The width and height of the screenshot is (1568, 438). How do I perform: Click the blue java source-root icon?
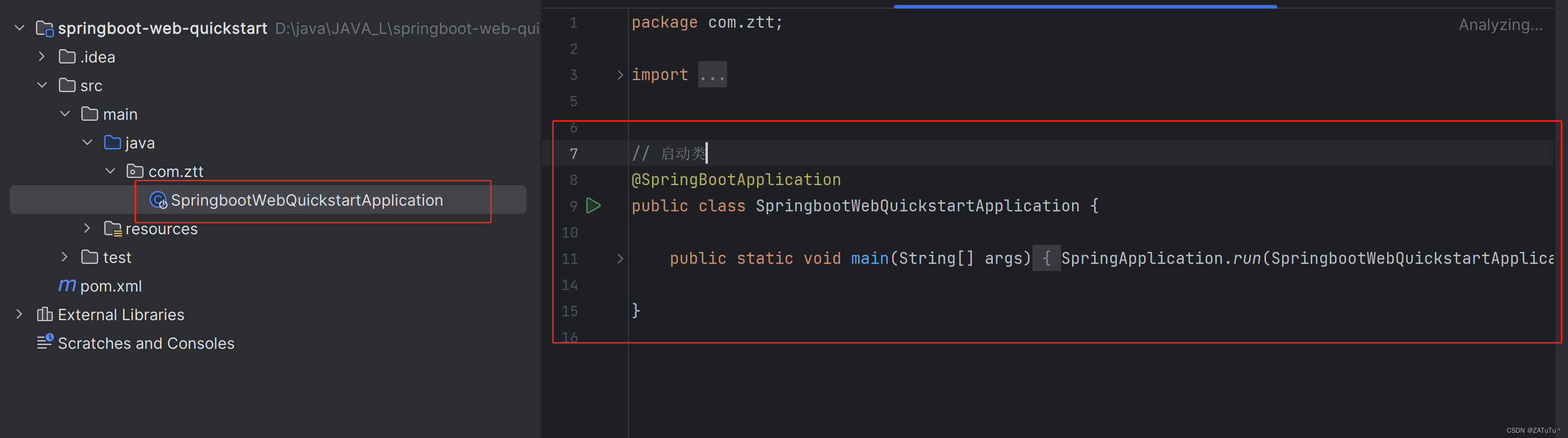pyautogui.click(x=113, y=142)
